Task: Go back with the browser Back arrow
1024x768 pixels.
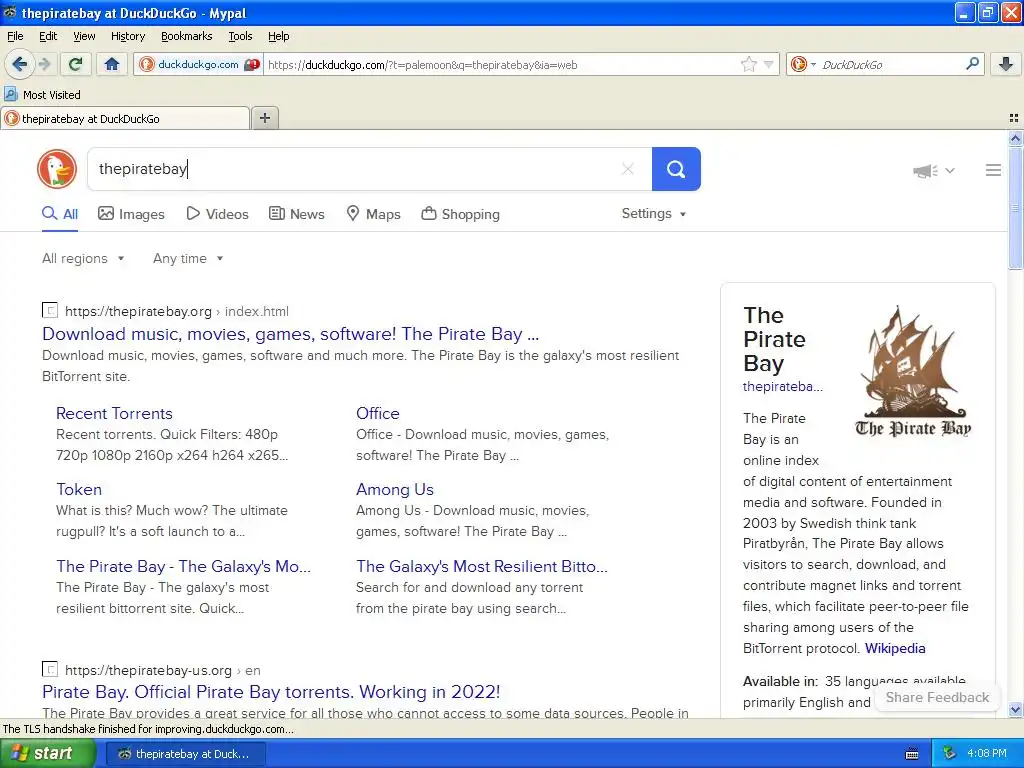Action: click(19, 64)
